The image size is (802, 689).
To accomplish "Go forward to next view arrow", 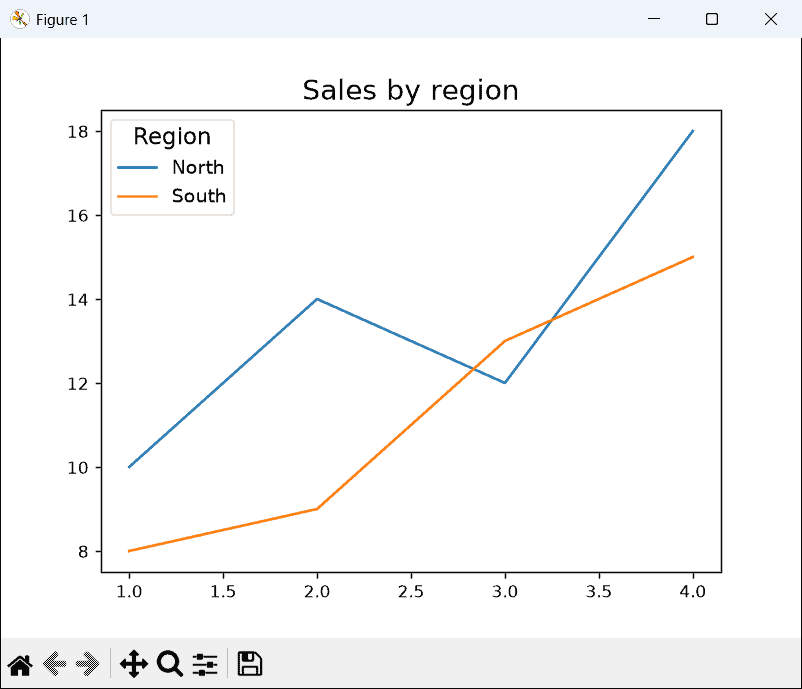I will (x=88, y=664).
